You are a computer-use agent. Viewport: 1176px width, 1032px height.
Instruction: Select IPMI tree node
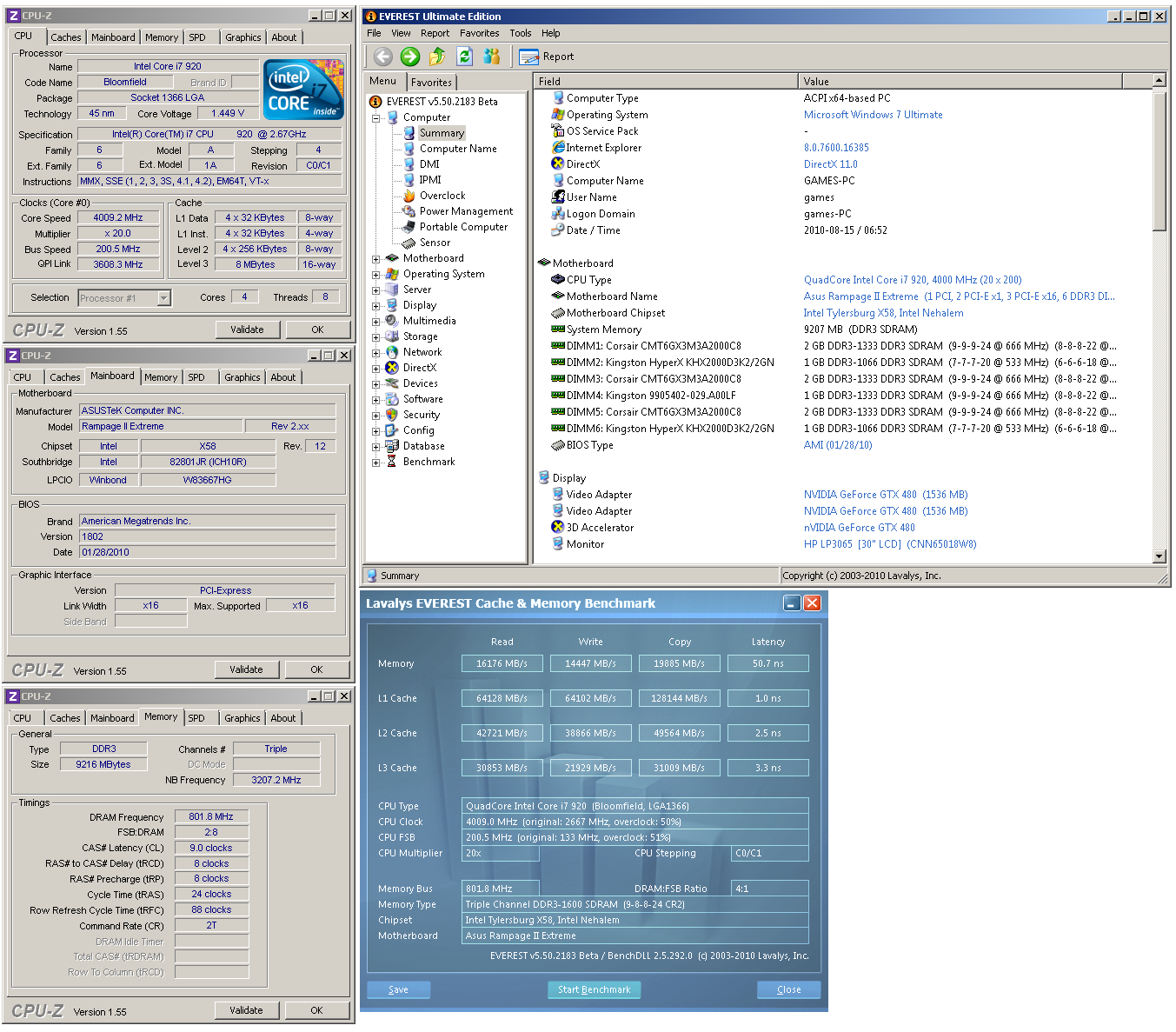(x=430, y=180)
